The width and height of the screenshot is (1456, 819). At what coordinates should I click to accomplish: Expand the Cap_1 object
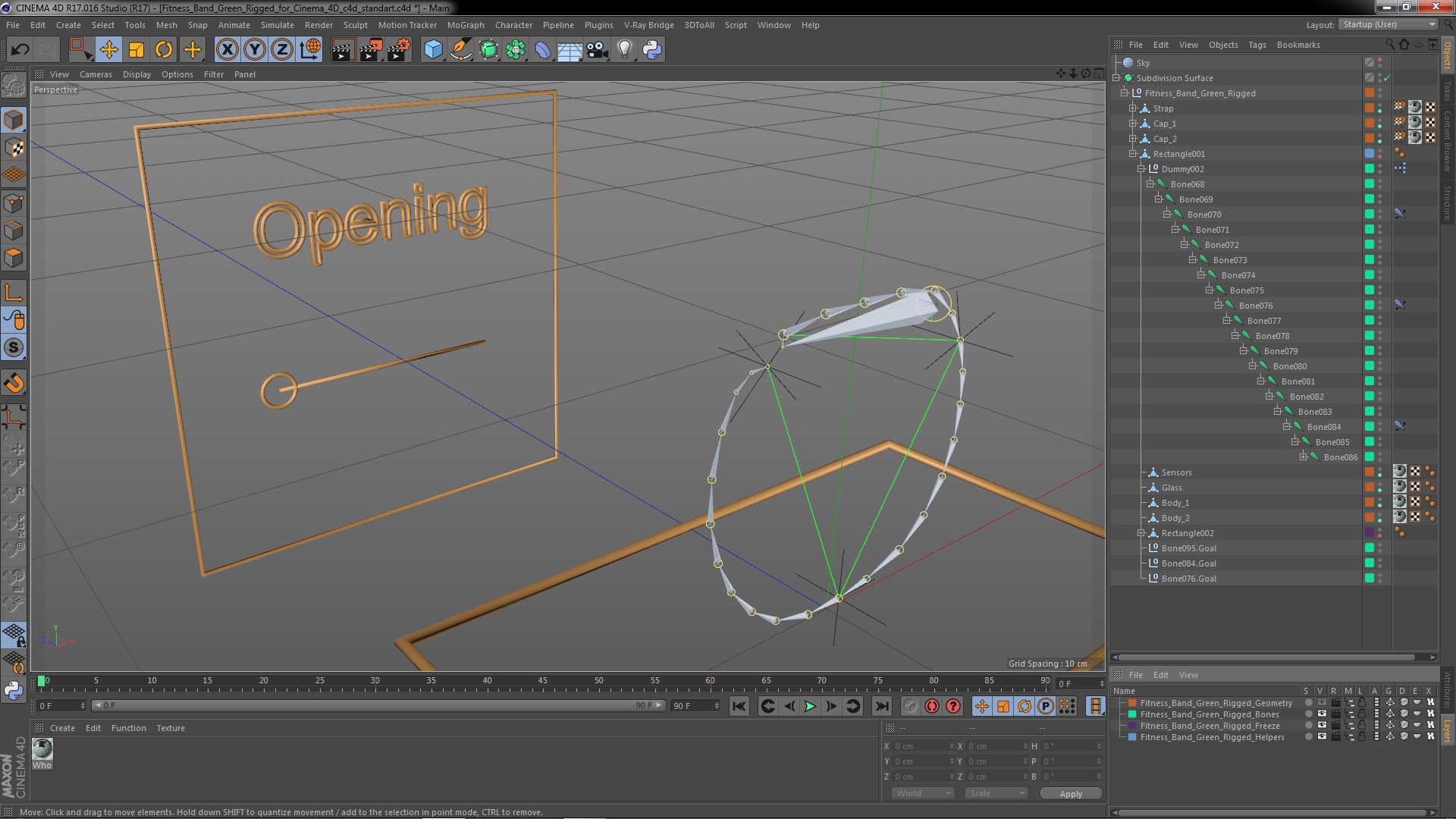1133,124
